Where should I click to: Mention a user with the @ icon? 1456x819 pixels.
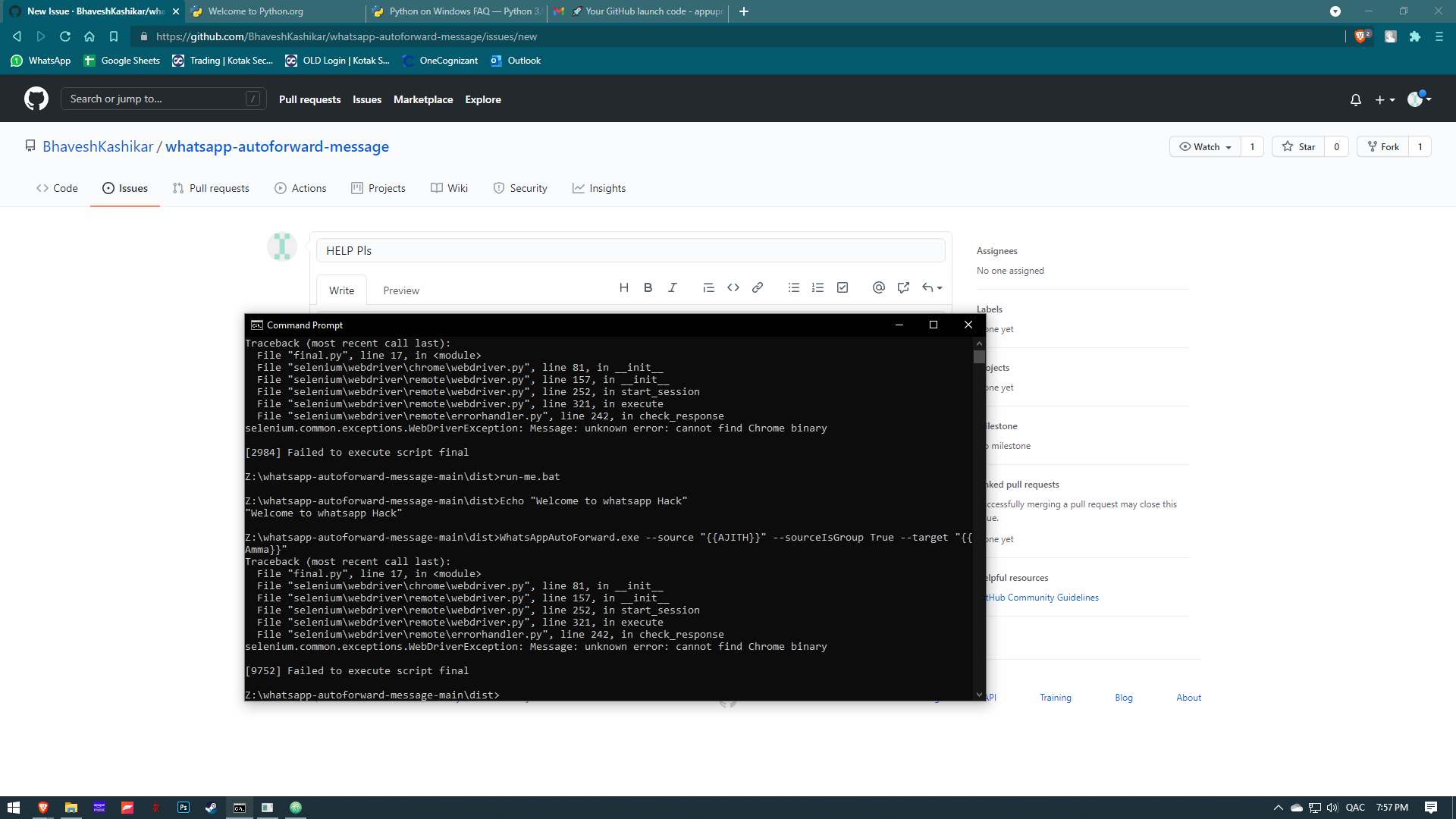[879, 287]
